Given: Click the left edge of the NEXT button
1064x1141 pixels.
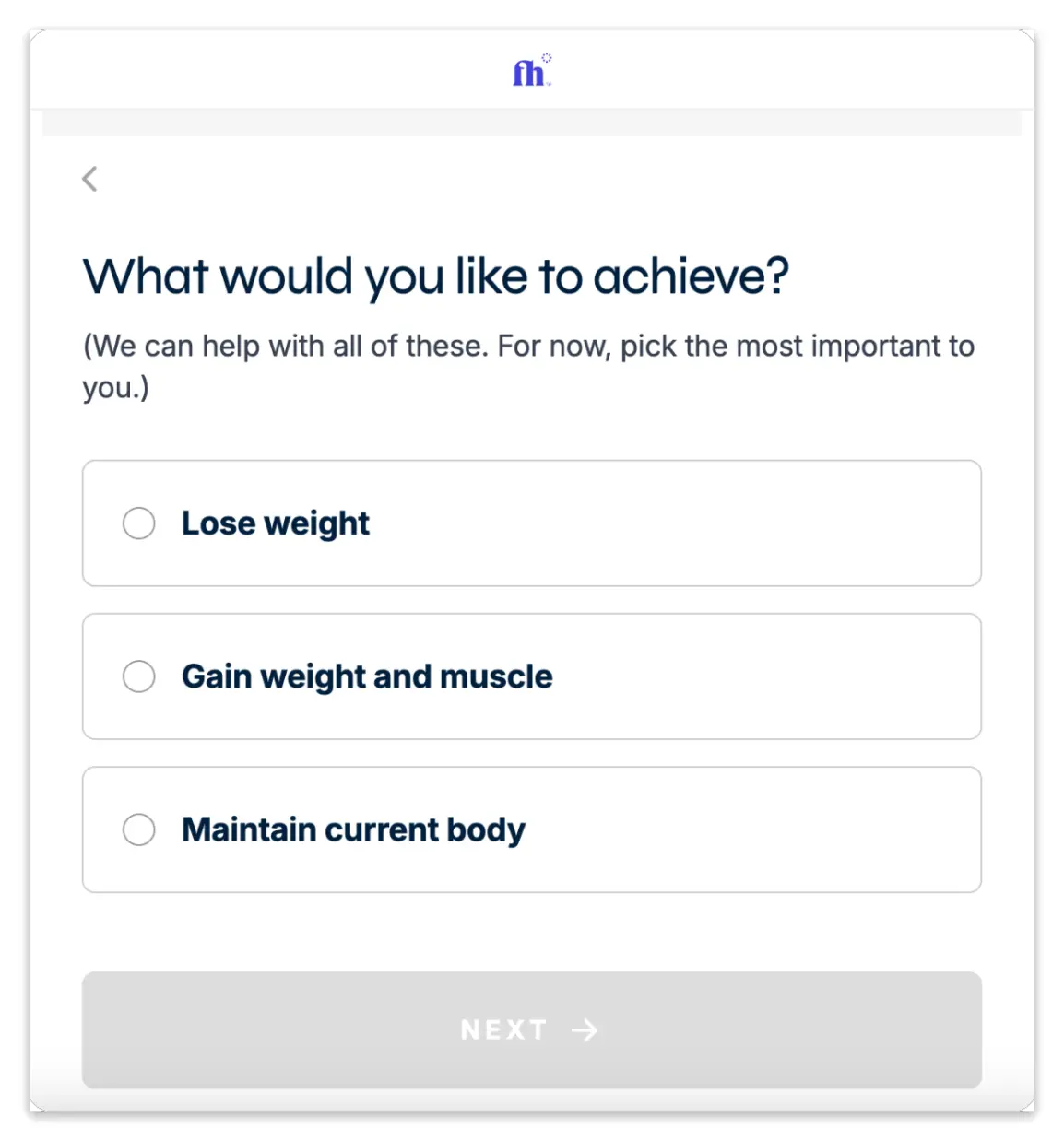Looking at the screenshot, I should point(101,1029).
